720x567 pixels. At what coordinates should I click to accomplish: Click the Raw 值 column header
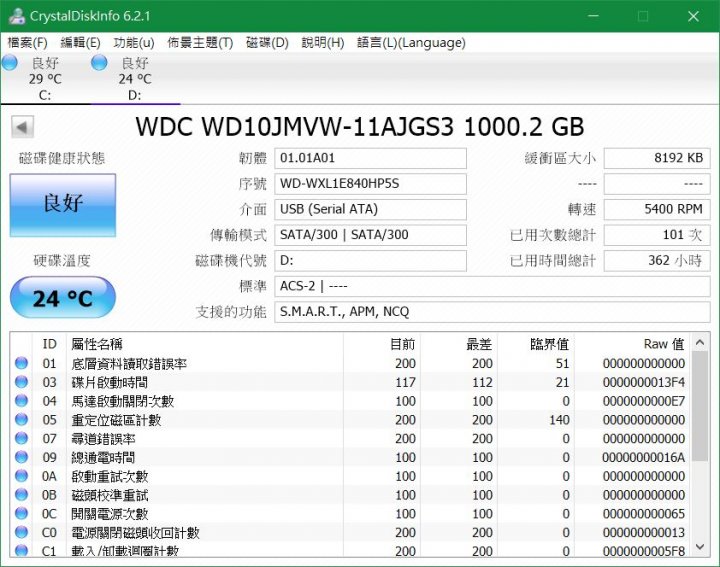click(633, 344)
